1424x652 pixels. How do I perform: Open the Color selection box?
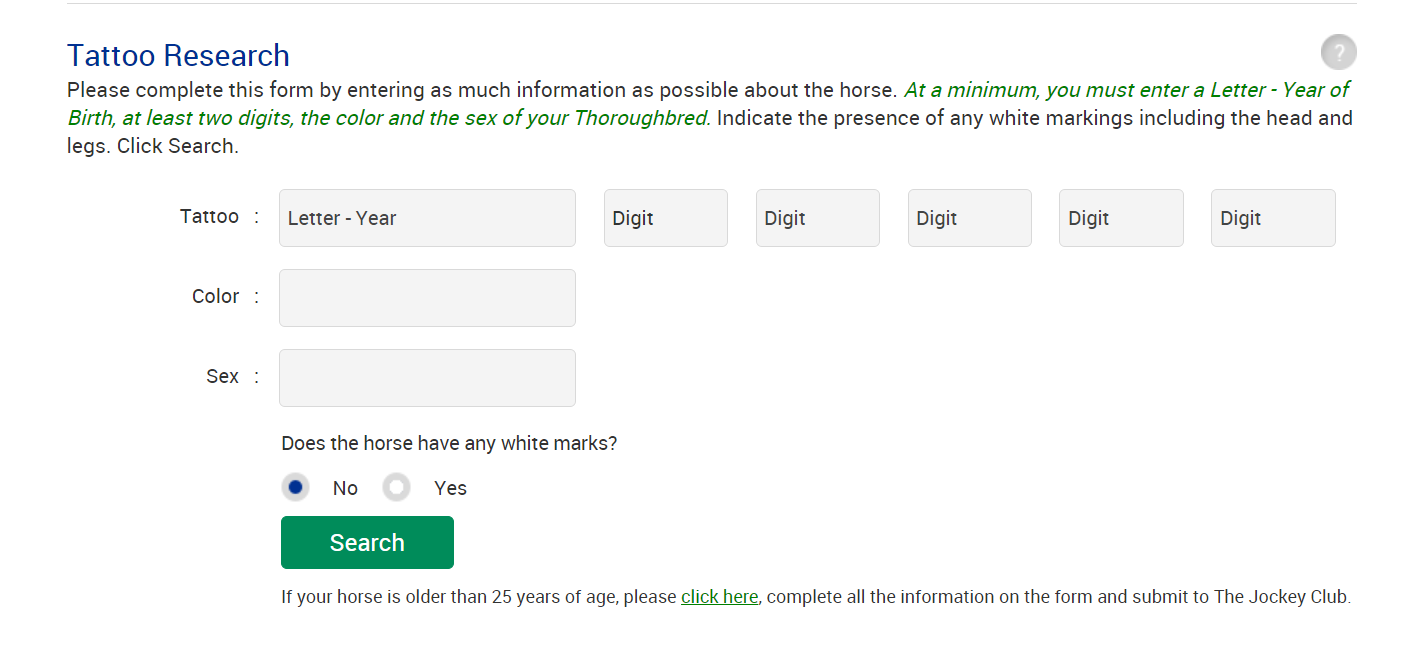tap(427, 298)
